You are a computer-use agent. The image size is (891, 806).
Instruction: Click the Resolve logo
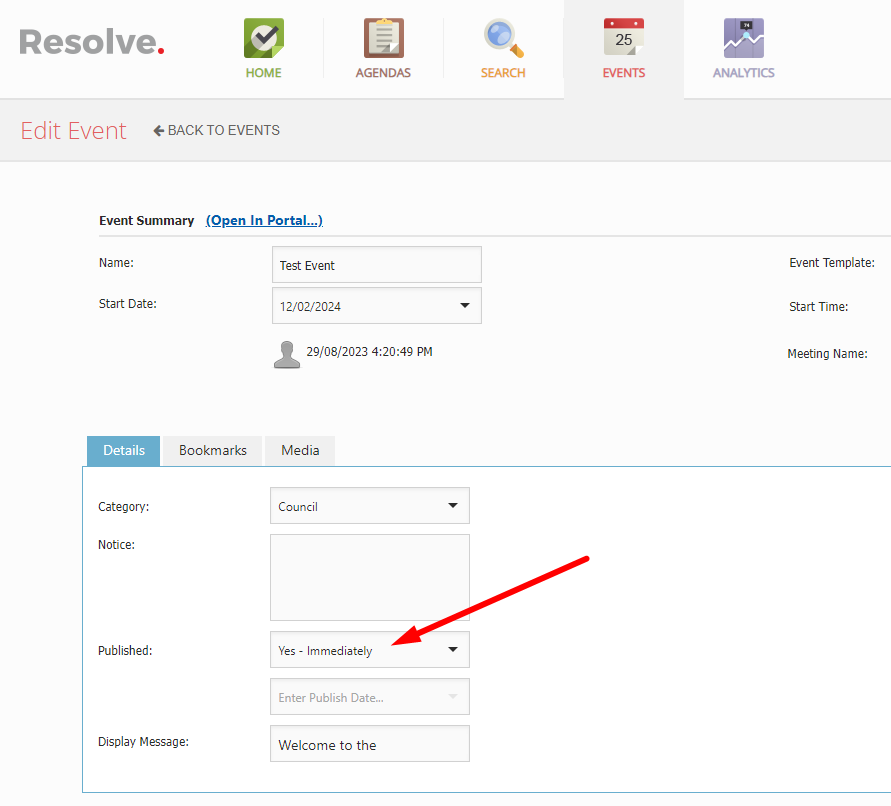point(91,41)
